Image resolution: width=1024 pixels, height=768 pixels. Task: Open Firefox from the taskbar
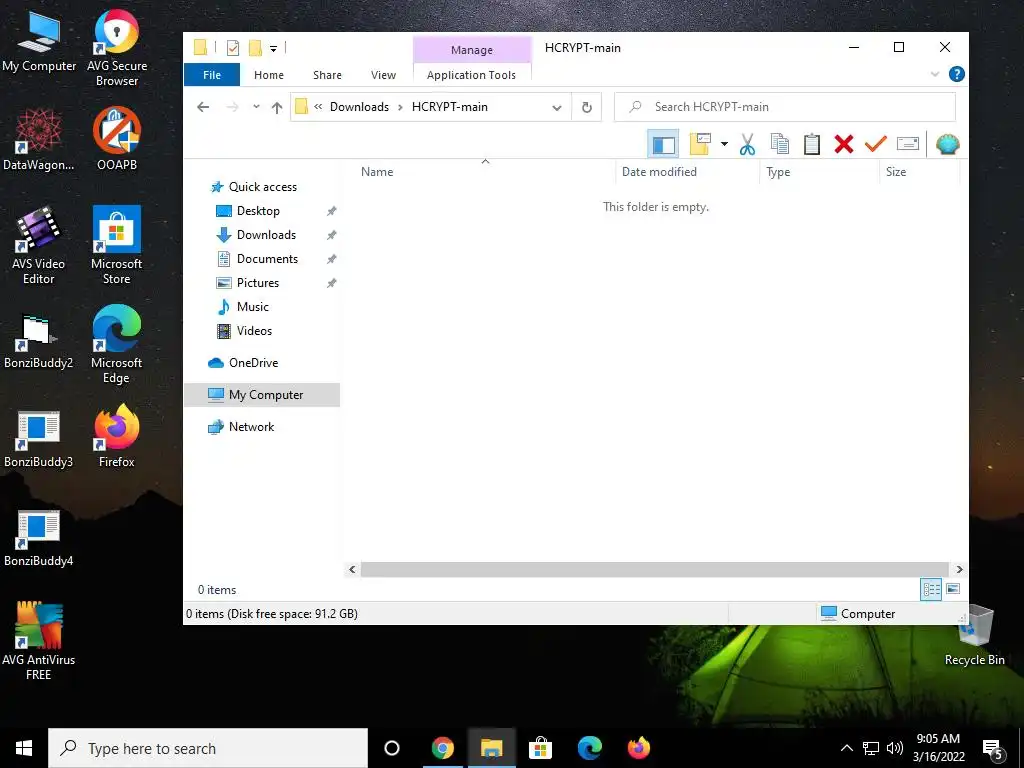(x=639, y=748)
